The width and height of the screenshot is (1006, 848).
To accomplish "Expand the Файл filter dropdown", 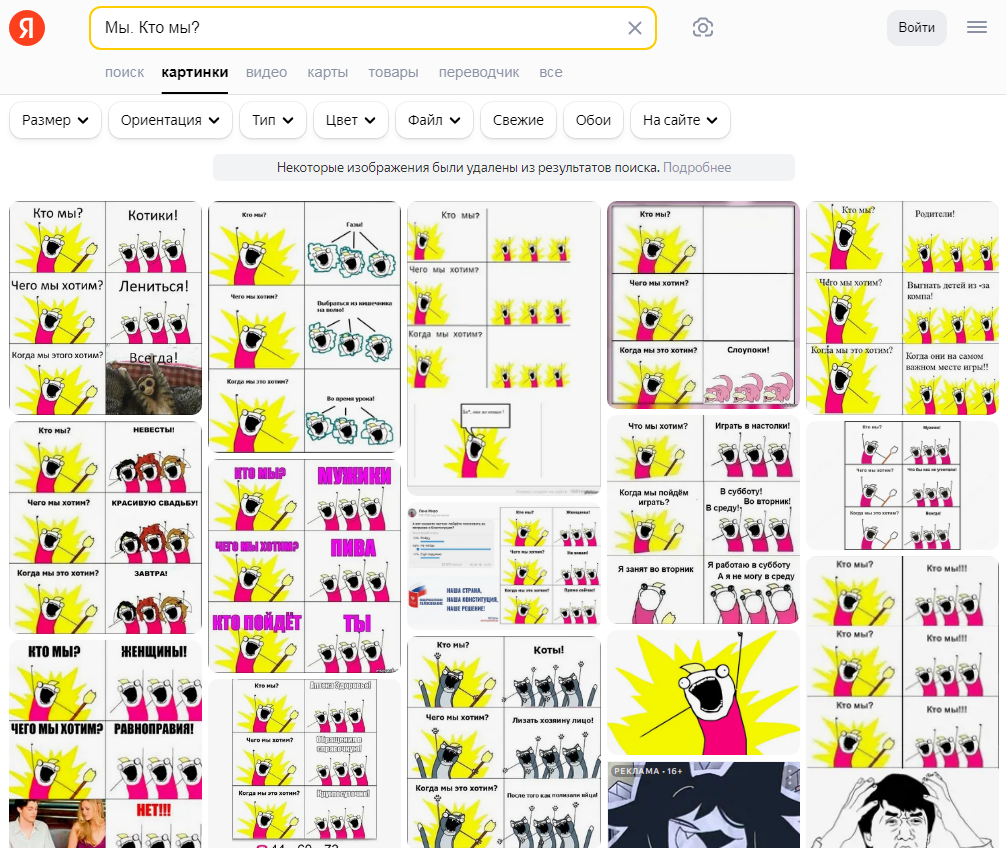I will pos(434,120).
